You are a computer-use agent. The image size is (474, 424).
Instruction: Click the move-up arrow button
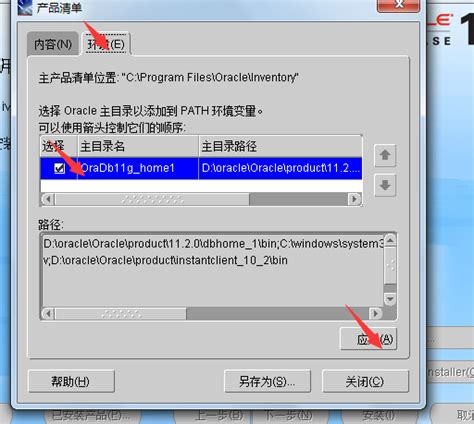tap(385, 155)
